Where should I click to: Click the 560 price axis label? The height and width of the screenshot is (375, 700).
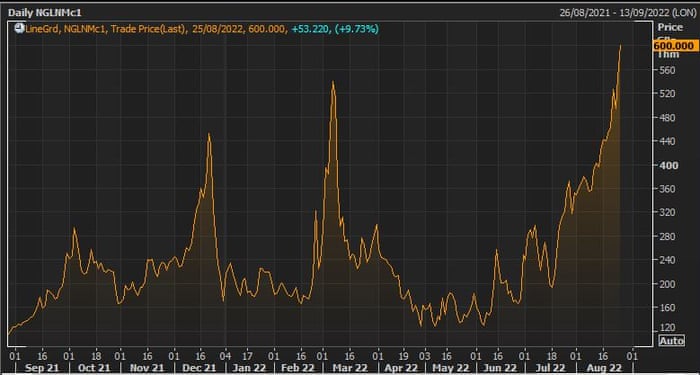666,70
